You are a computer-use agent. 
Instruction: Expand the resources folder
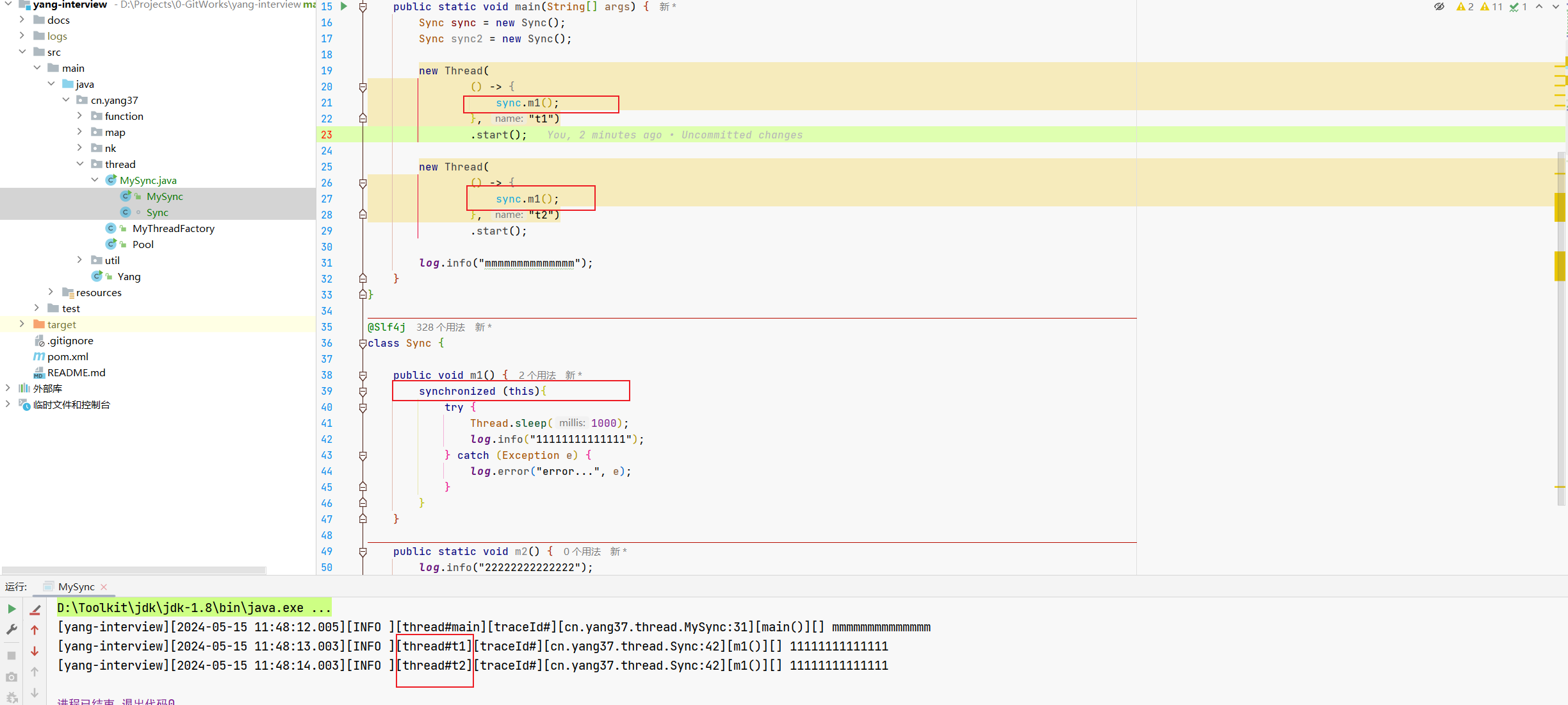pos(51,292)
